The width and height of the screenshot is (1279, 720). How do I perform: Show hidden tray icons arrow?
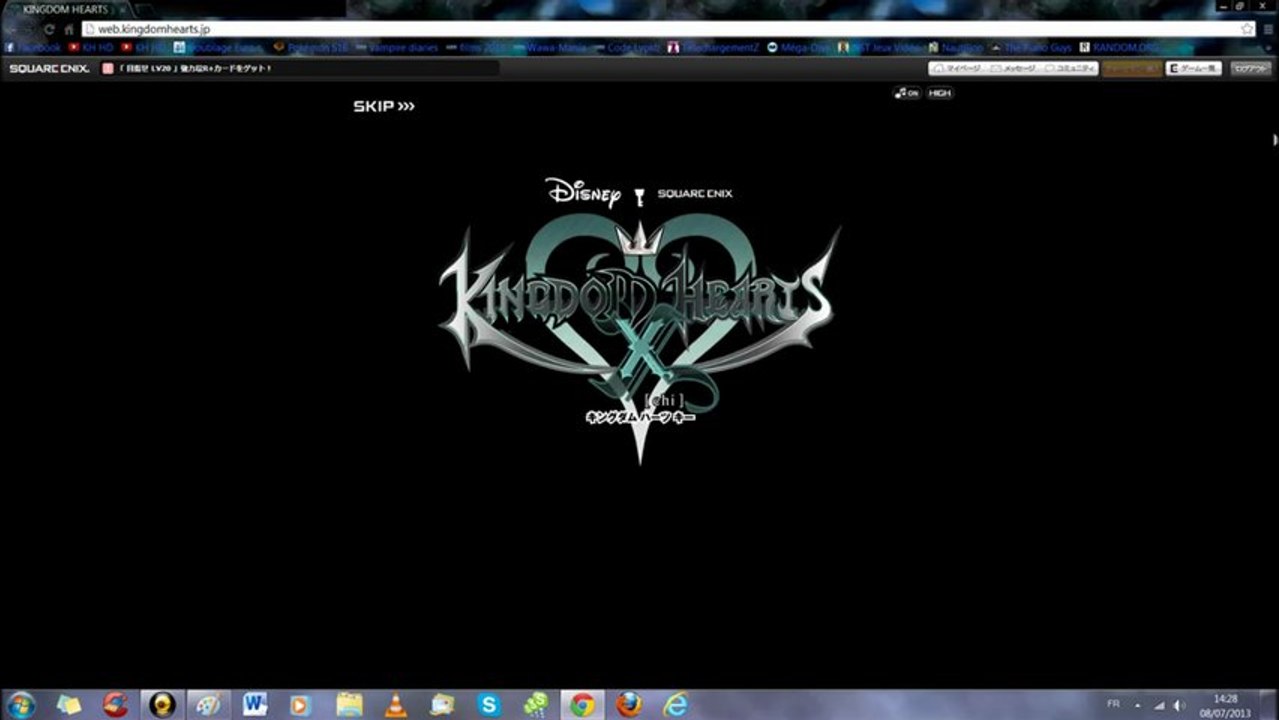point(1138,704)
